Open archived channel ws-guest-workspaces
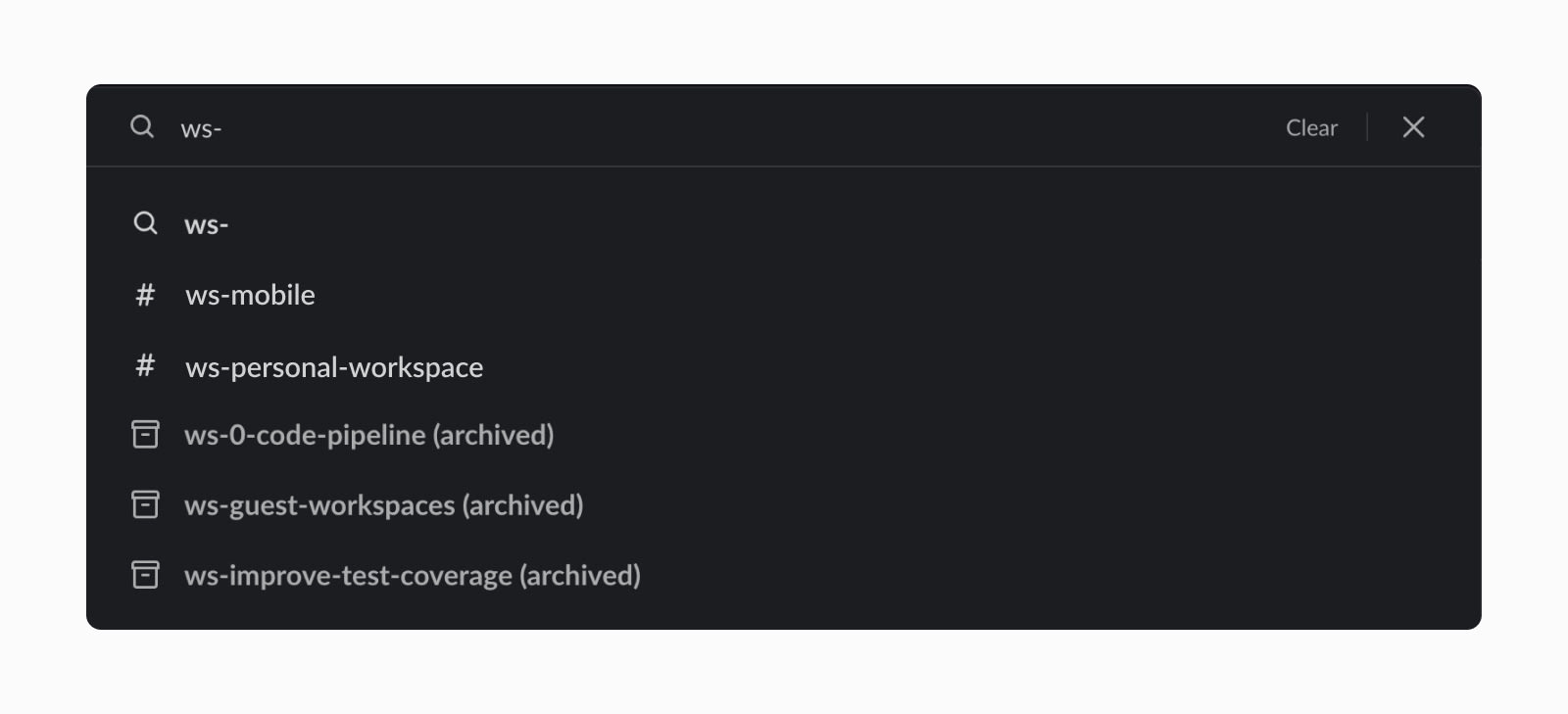This screenshot has width=1568, height=714. [x=783, y=504]
